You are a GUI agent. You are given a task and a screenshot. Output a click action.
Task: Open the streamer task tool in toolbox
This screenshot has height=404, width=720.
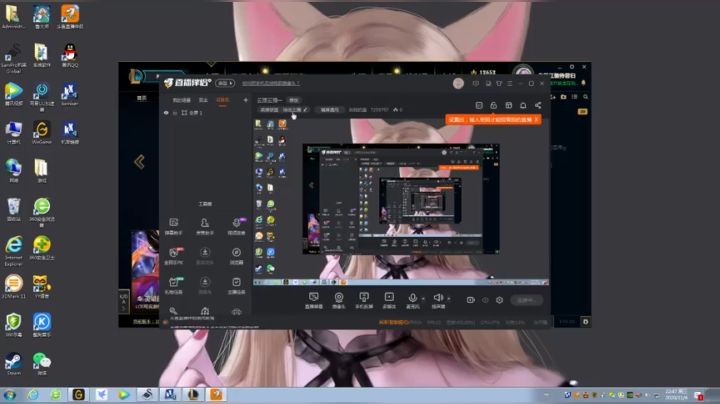pyautogui.click(x=236, y=285)
